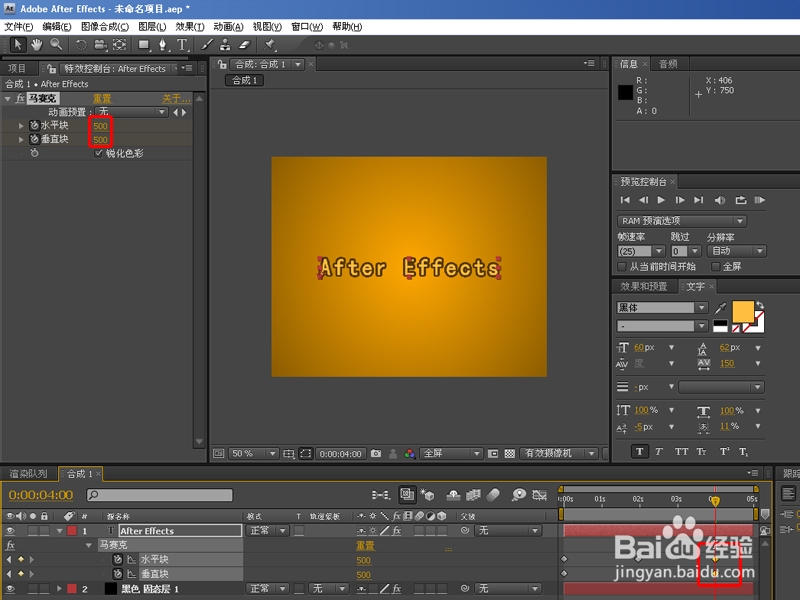Screen dimensions: 800x600
Task: Select the Clone Stamp tool
Action: click(x=225, y=45)
